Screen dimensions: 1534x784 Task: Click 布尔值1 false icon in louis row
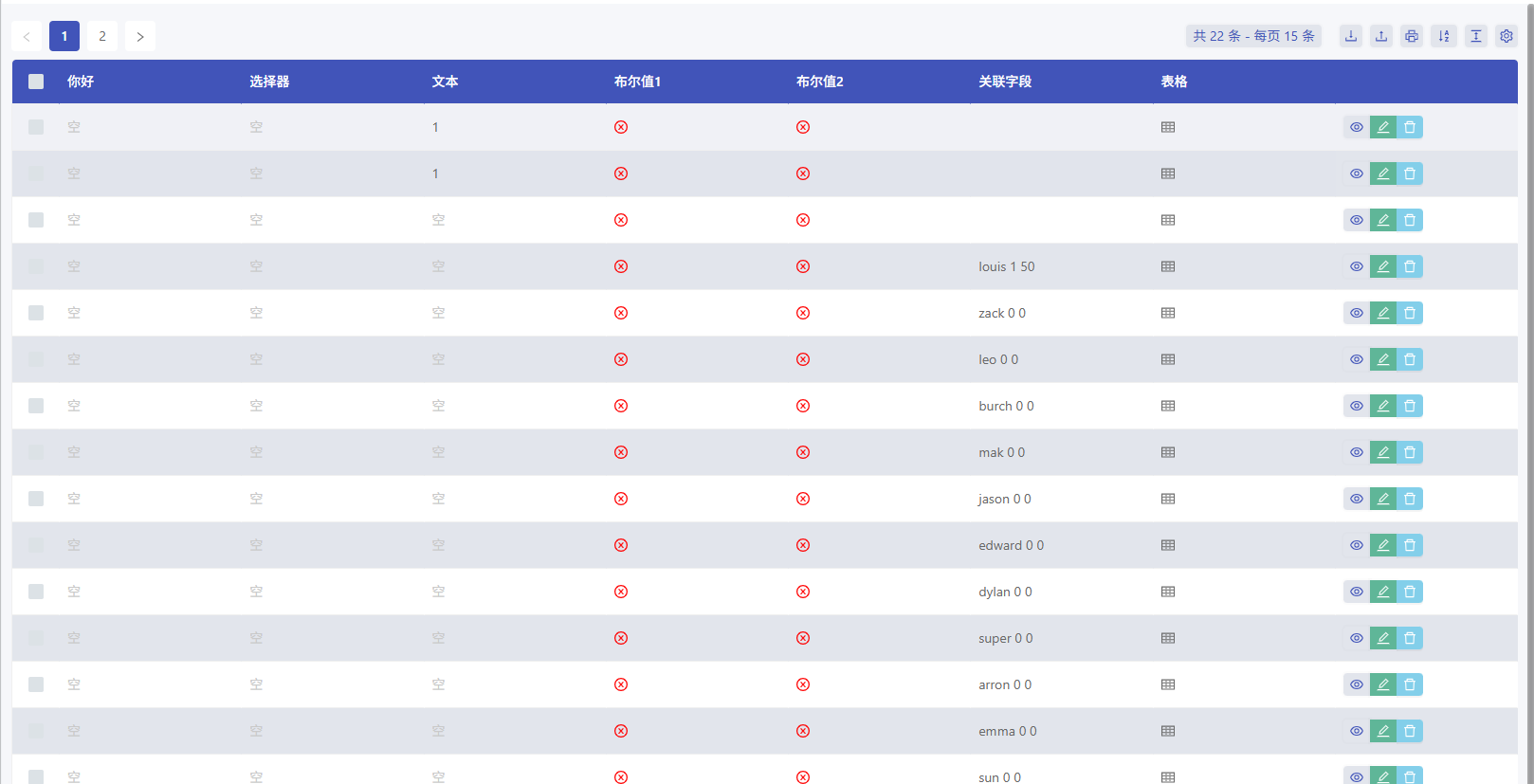[621, 266]
